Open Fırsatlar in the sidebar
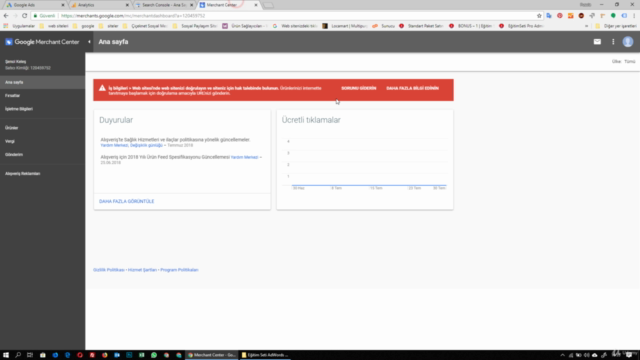The image size is (640, 360). pos(42,96)
